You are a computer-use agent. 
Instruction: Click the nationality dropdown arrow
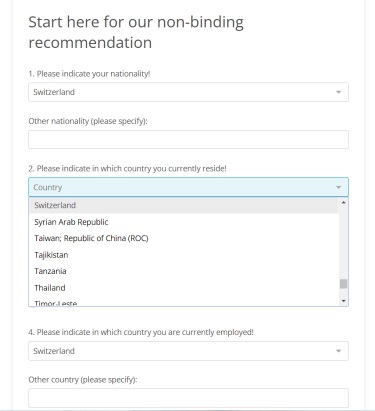click(x=338, y=92)
